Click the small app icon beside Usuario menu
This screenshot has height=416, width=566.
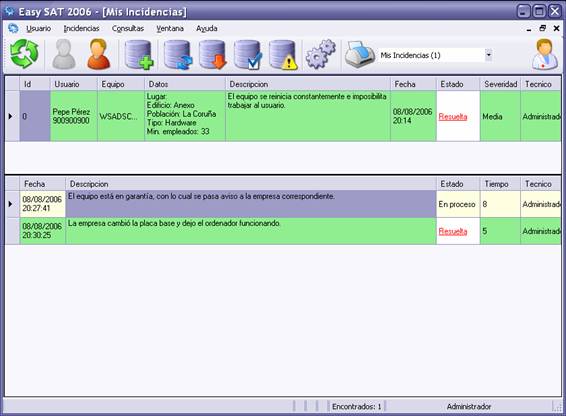coord(13,28)
